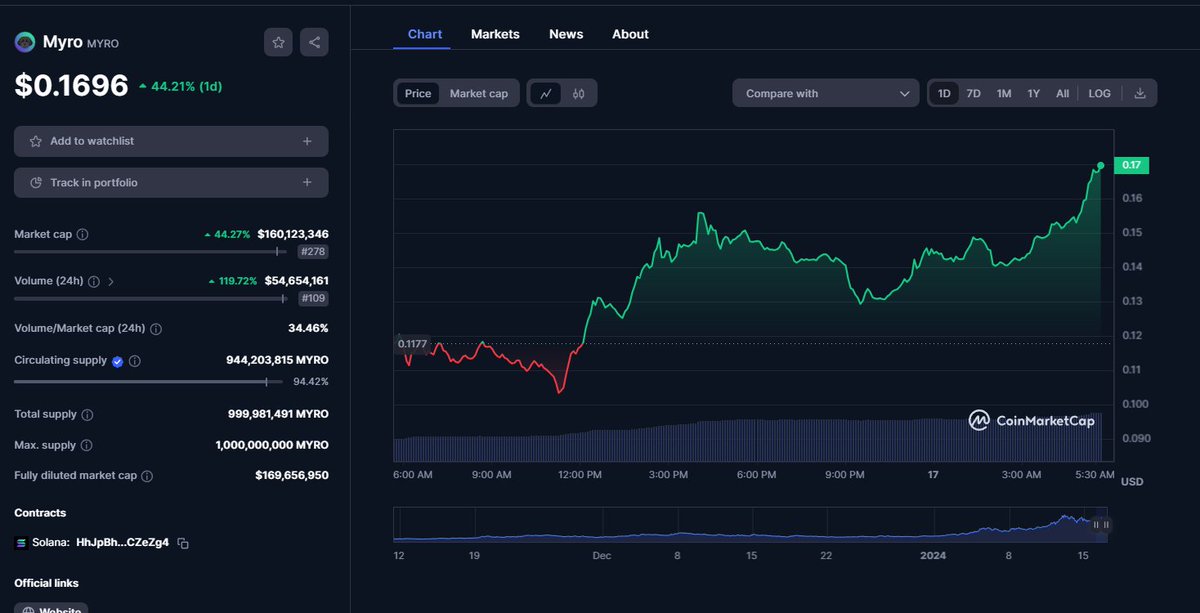
Task: Click the Solana chain logo
Action: pos(22,543)
